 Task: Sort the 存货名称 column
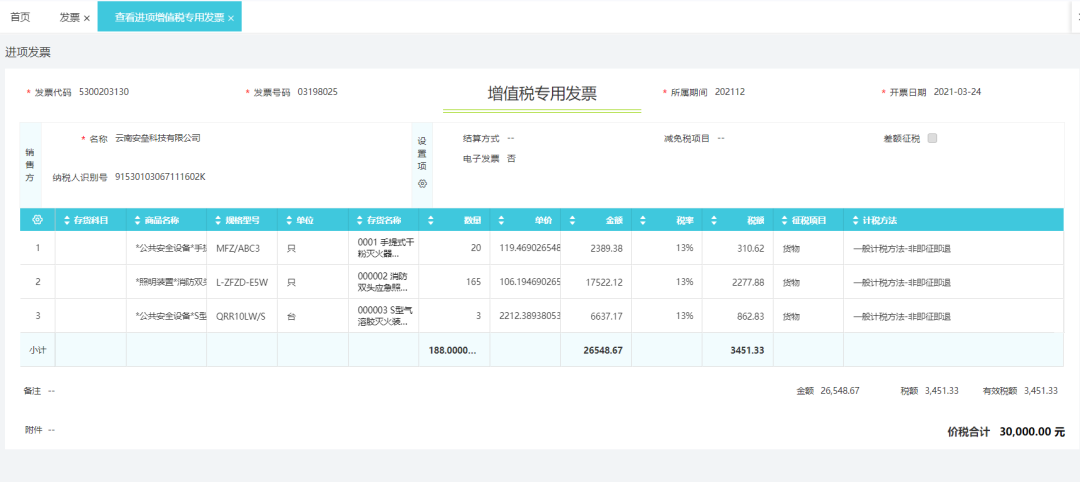click(360, 220)
